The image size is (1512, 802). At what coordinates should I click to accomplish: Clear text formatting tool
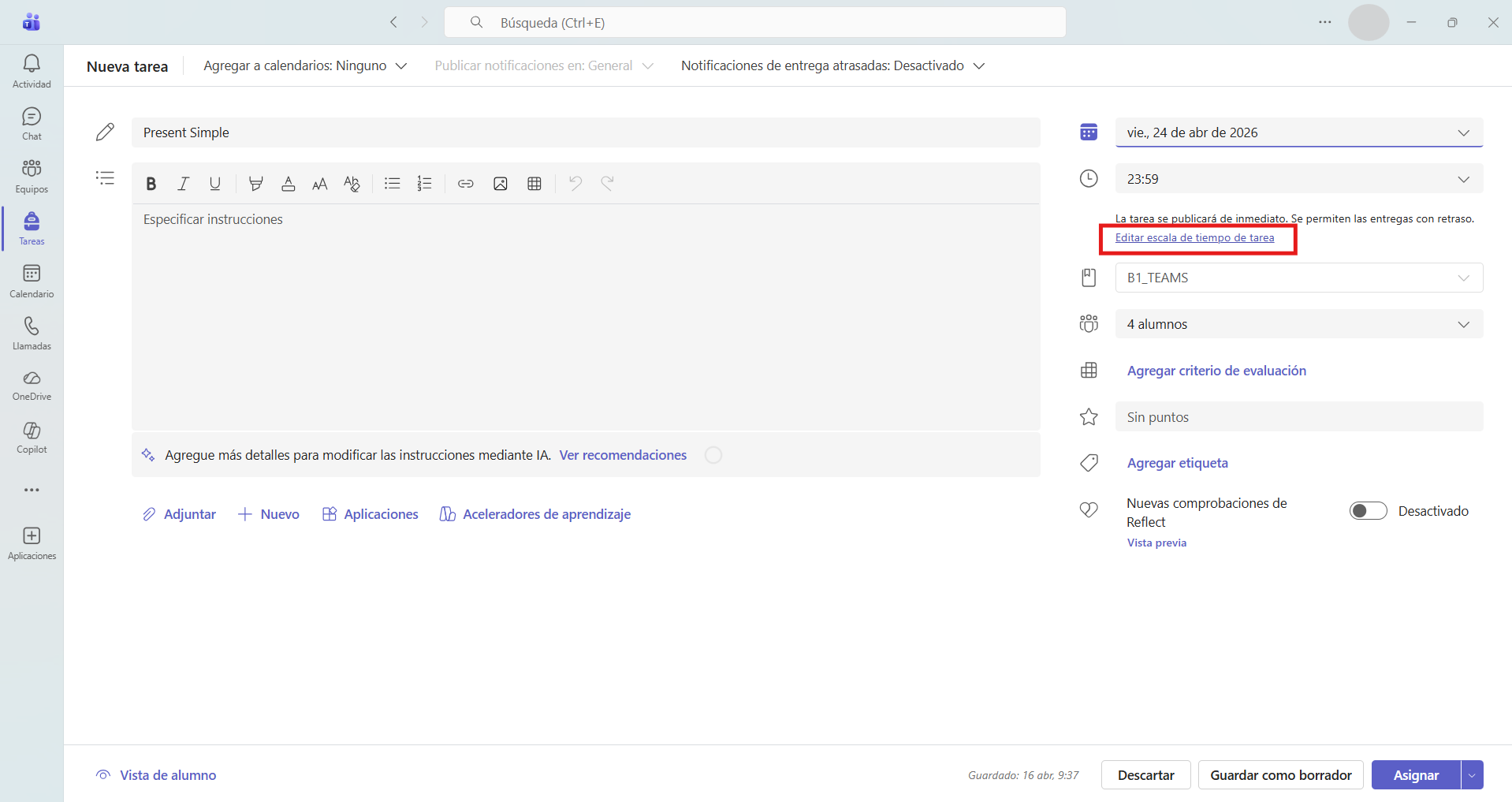click(x=352, y=184)
